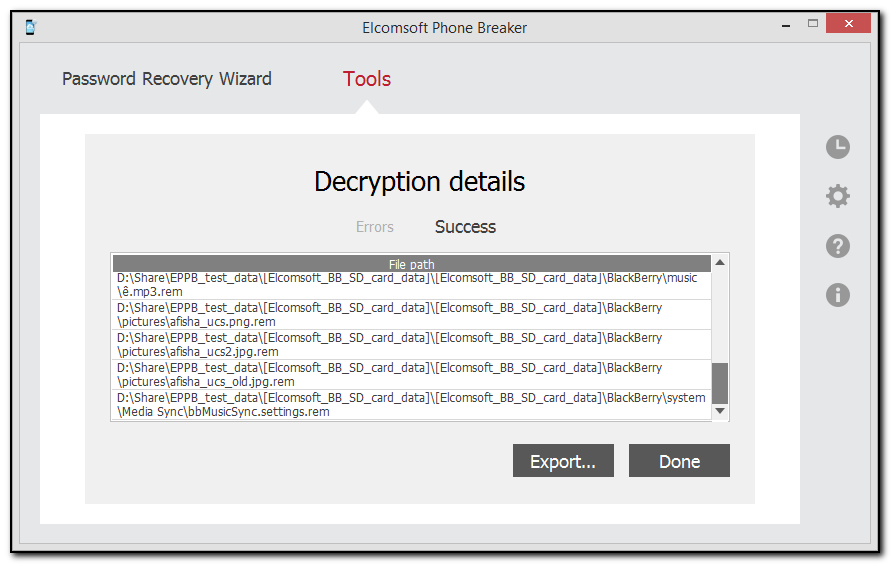The image size is (891, 564).
Task: Select the afisha_ucs2.jpg.rem file row
Action: [x=411, y=345]
